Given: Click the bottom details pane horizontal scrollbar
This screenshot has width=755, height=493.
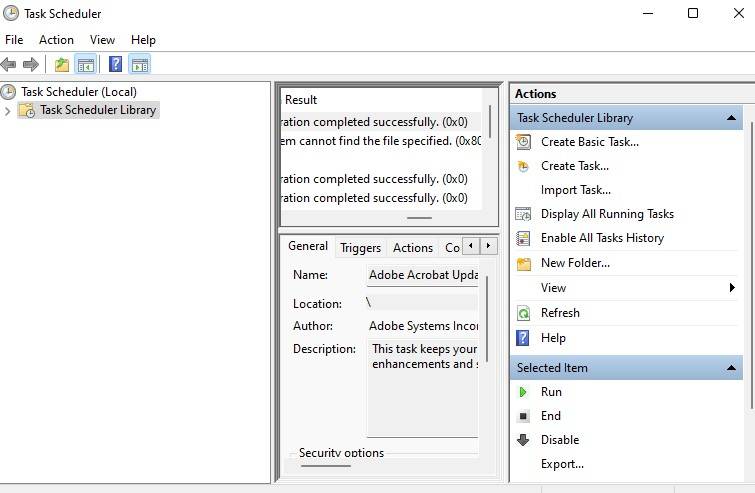Looking at the screenshot, I should (x=326, y=466).
